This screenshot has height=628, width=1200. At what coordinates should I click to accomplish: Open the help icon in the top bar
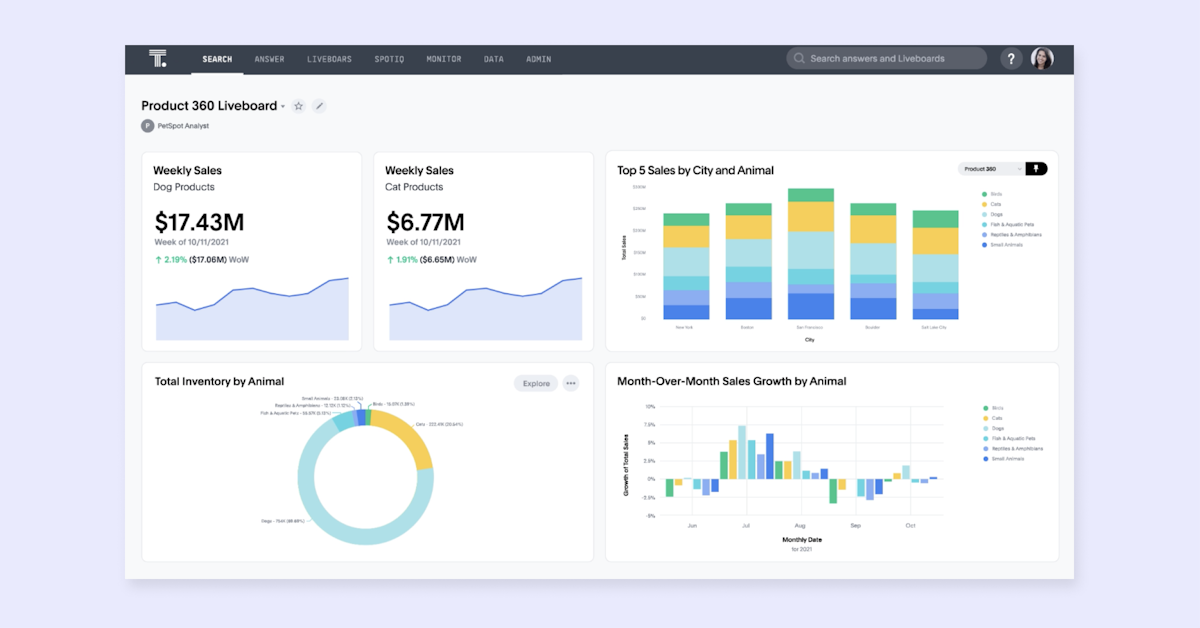(1011, 58)
